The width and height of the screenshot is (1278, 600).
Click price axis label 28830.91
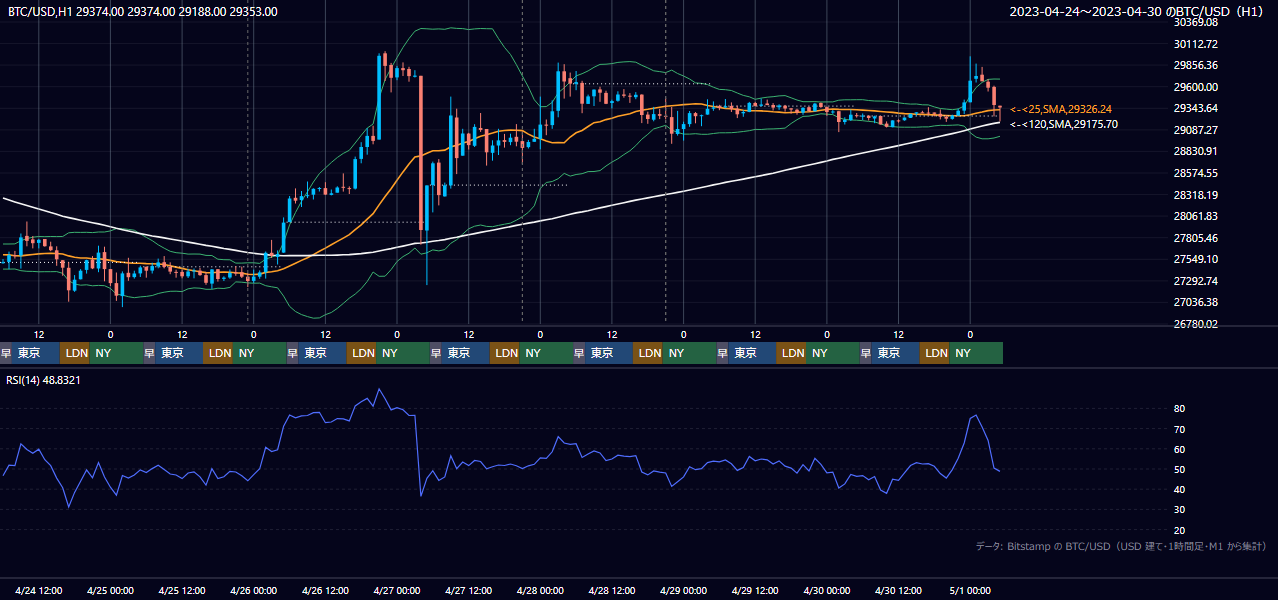(x=1196, y=151)
